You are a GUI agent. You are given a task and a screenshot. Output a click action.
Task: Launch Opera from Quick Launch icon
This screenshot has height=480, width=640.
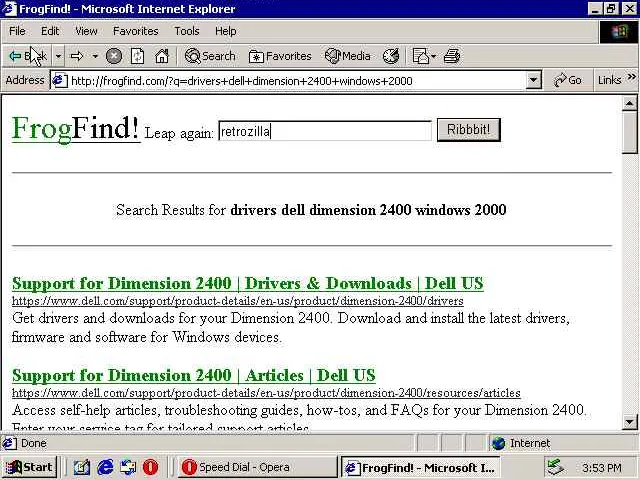point(151,467)
